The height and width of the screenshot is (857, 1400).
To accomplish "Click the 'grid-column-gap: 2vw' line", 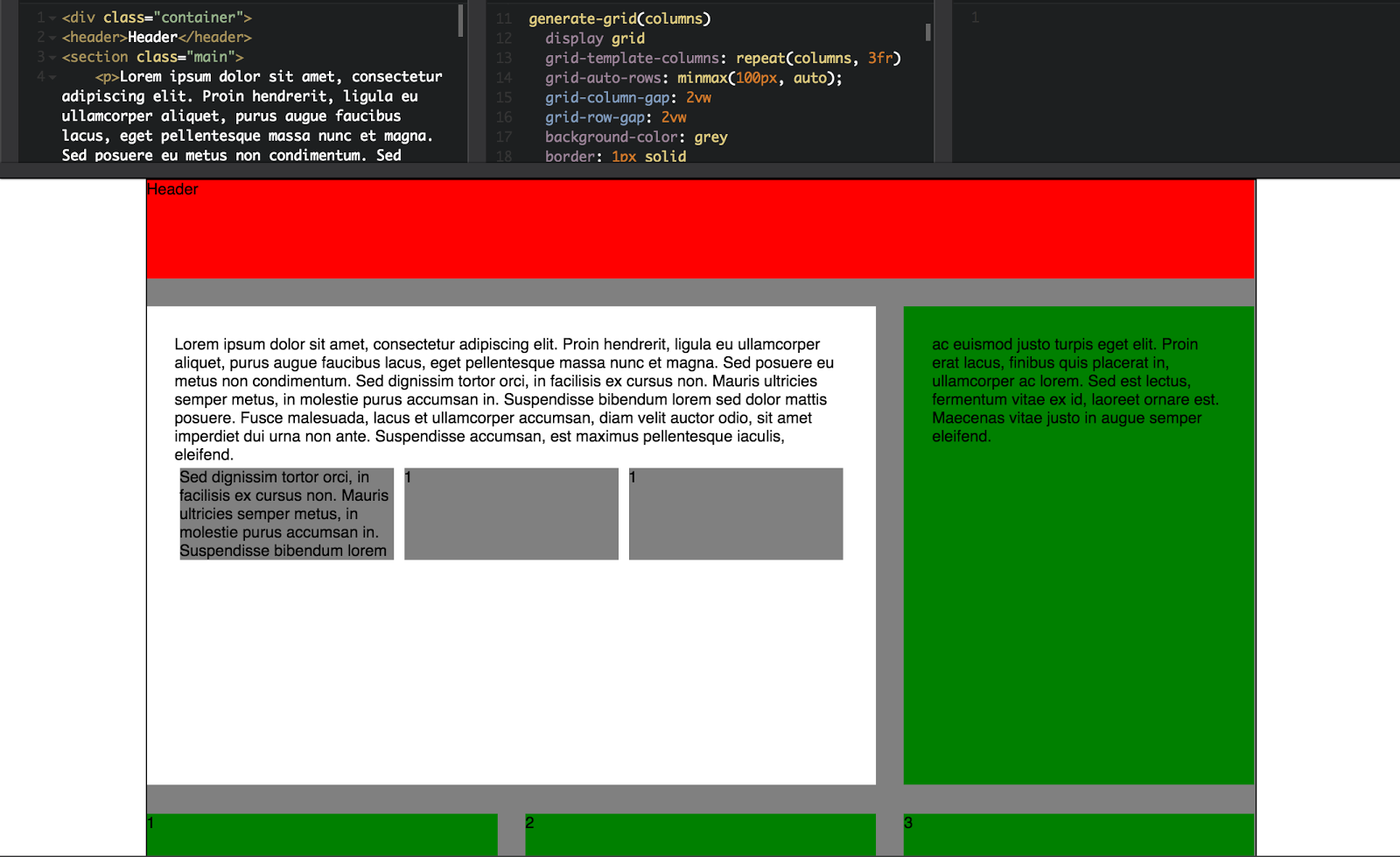I will pyautogui.click(x=628, y=97).
